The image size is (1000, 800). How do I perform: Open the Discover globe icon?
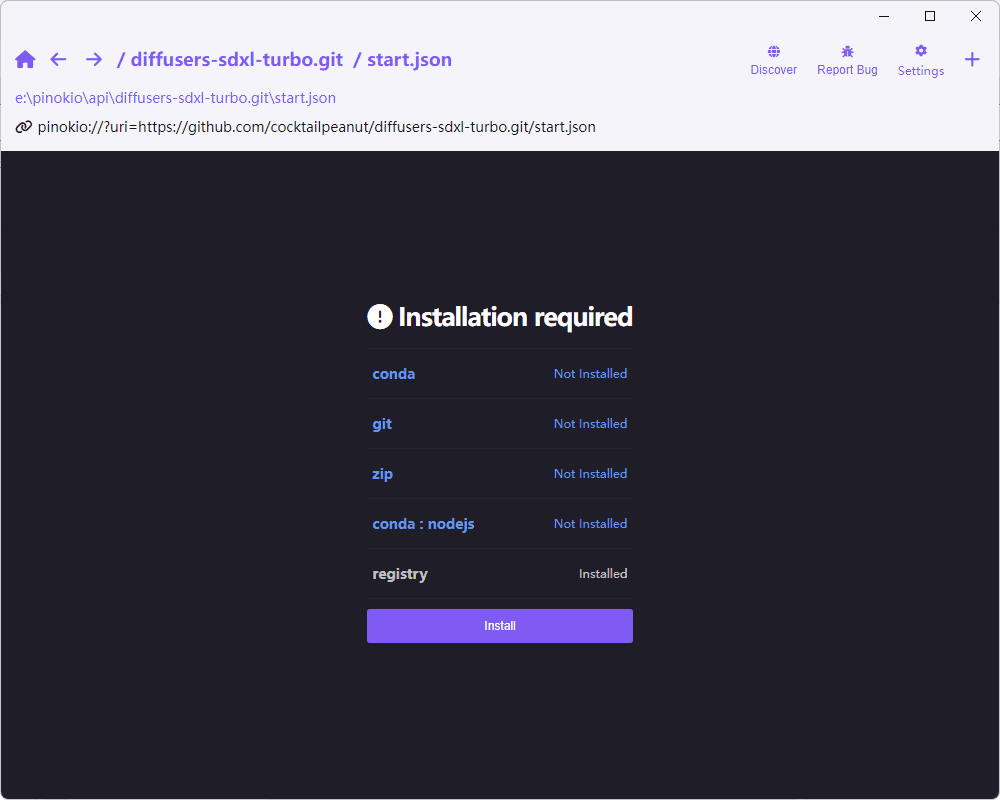click(774, 52)
